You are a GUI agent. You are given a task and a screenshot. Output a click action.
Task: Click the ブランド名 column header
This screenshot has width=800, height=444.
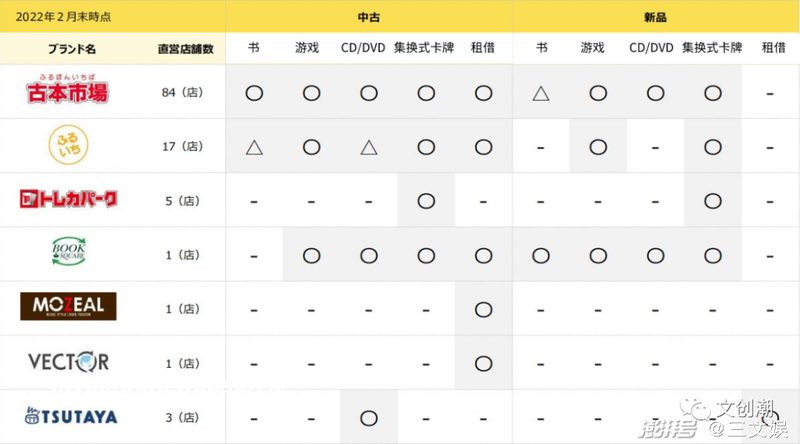[x=68, y=48]
